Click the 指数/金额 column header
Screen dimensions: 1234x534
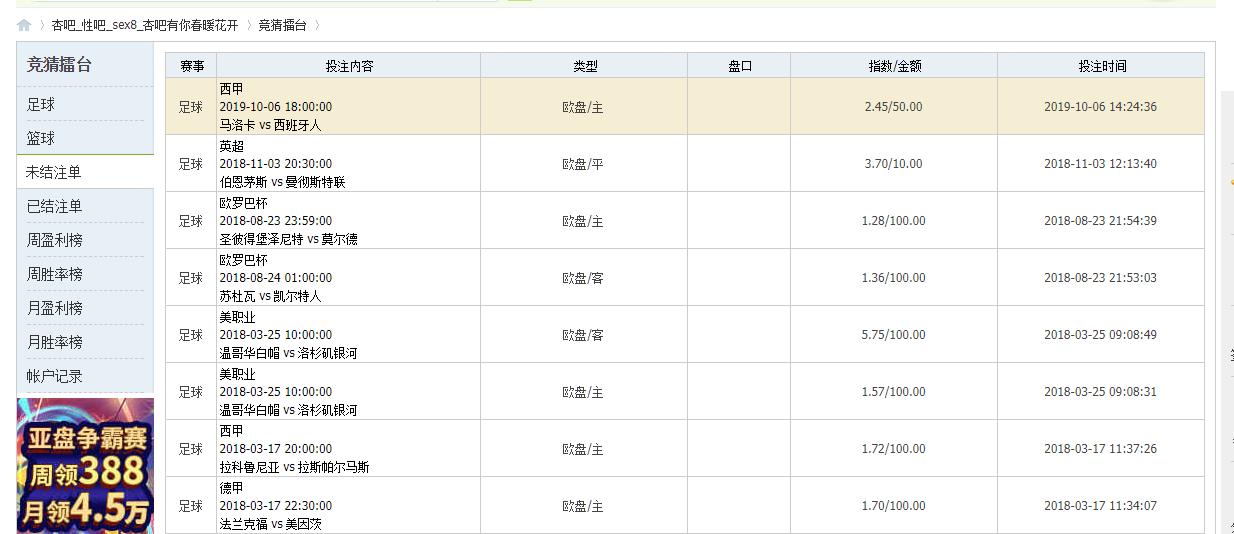tap(894, 66)
